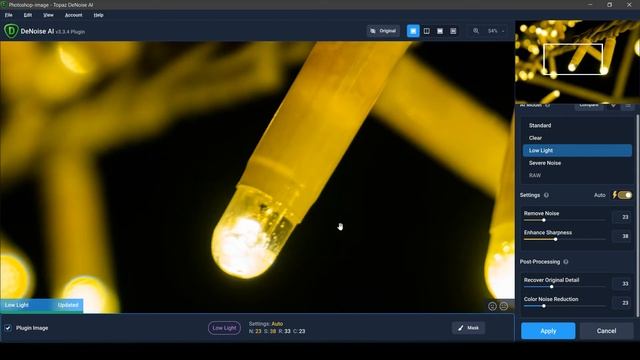Click the Post Processing info icon
640x360 pixels.
click(x=566, y=262)
